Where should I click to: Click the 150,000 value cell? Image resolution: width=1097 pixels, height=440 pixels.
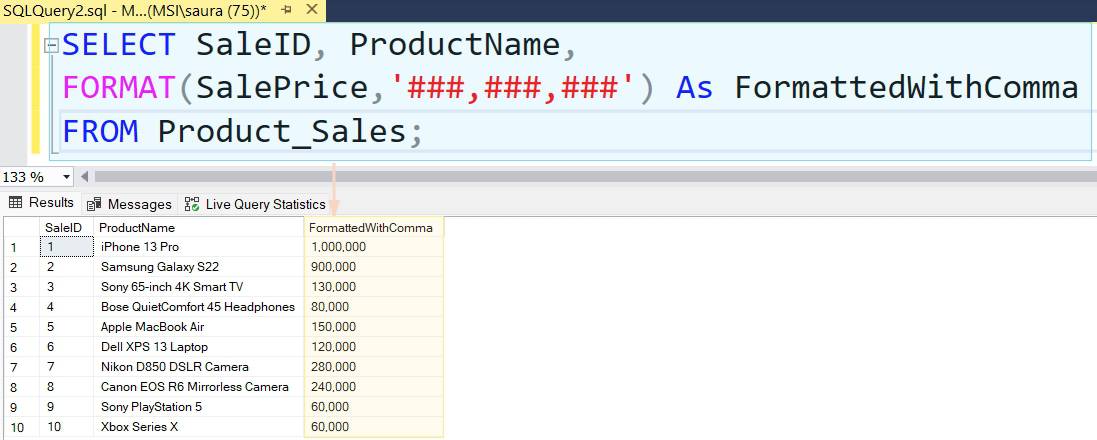tap(374, 327)
